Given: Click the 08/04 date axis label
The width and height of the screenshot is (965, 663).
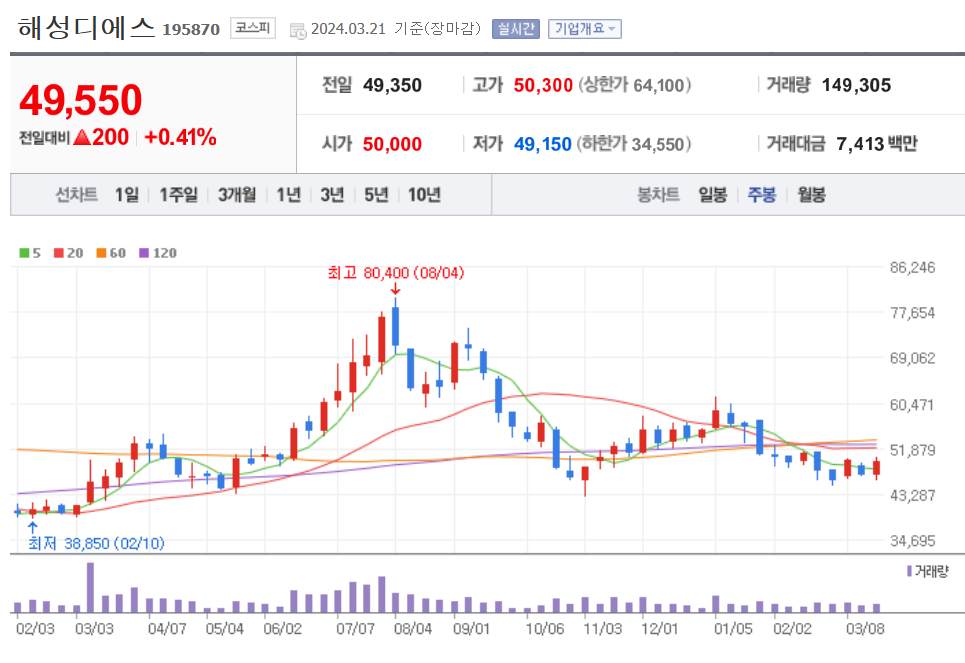Looking at the screenshot, I should click(413, 629).
